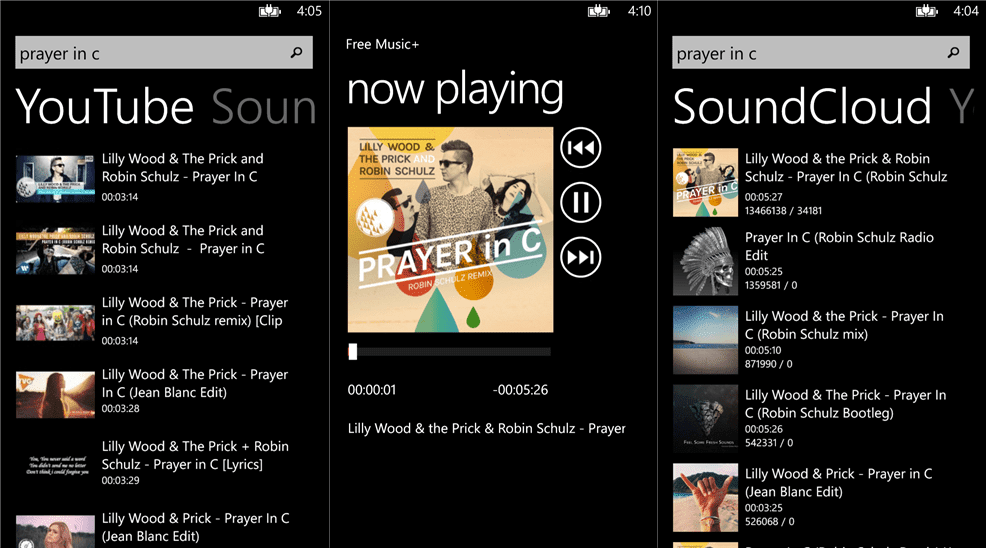Focus the search field on the YouTube screen
Image resolution: width=986 pixels, height=548 pixels.
(x=163, y=52)
